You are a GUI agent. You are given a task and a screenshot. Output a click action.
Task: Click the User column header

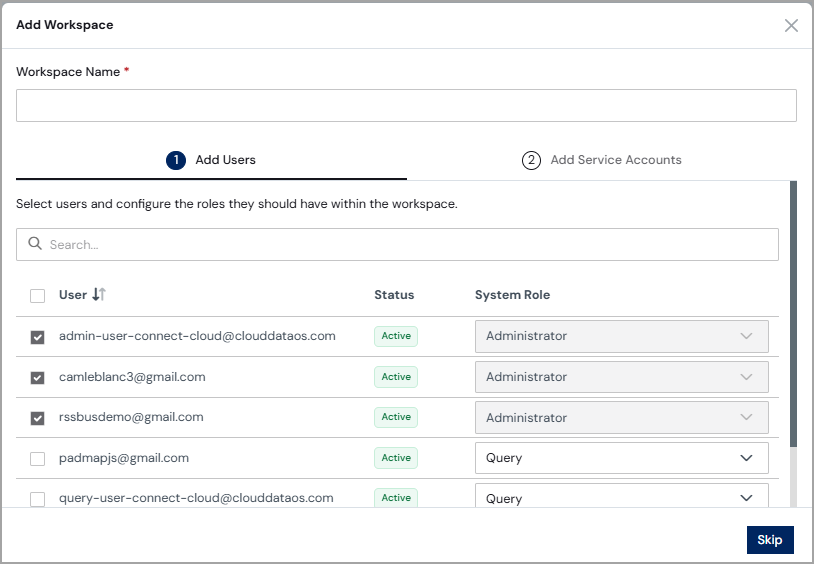(x=73, y=295)
